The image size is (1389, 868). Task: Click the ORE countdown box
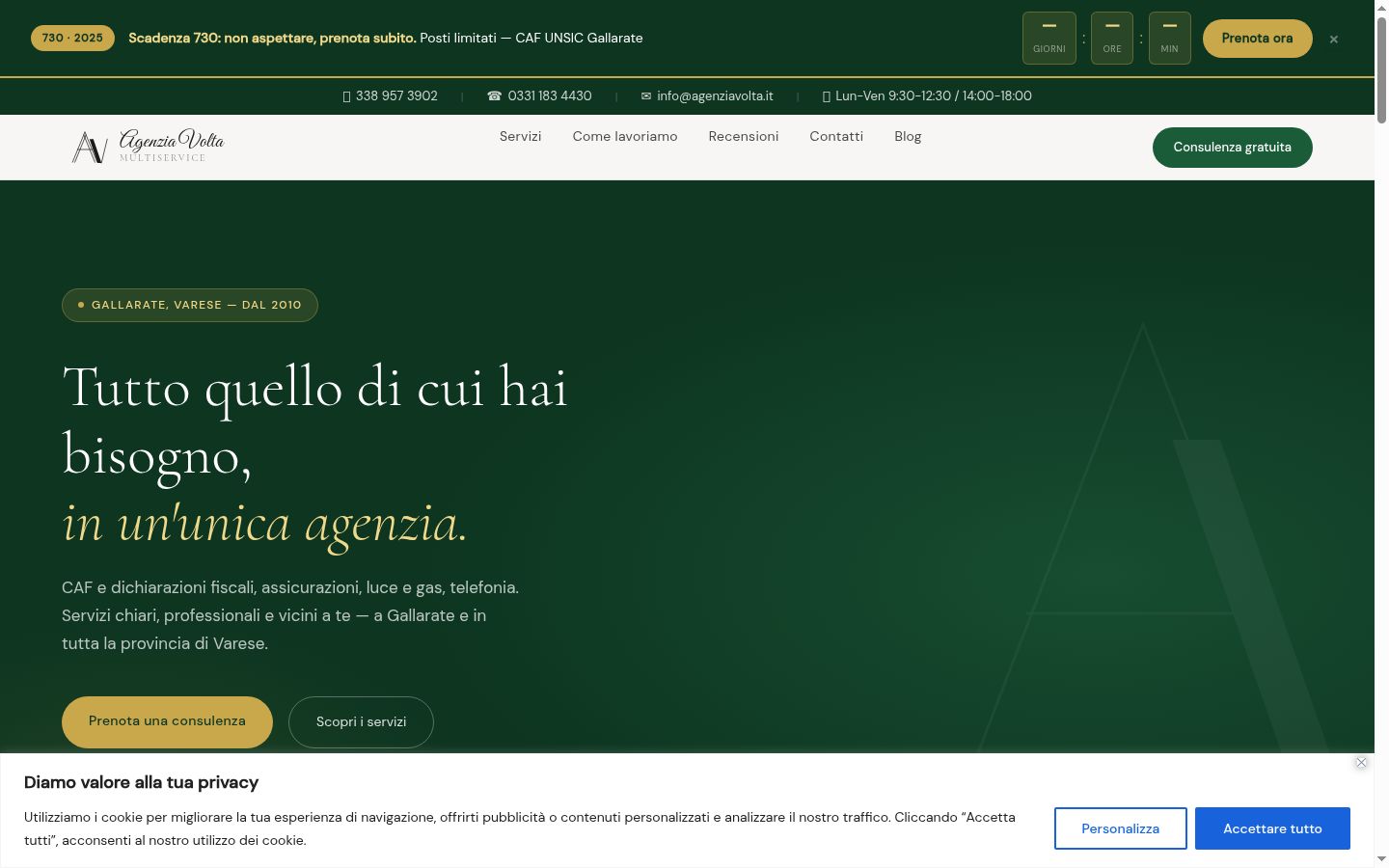coord(1112,39)
